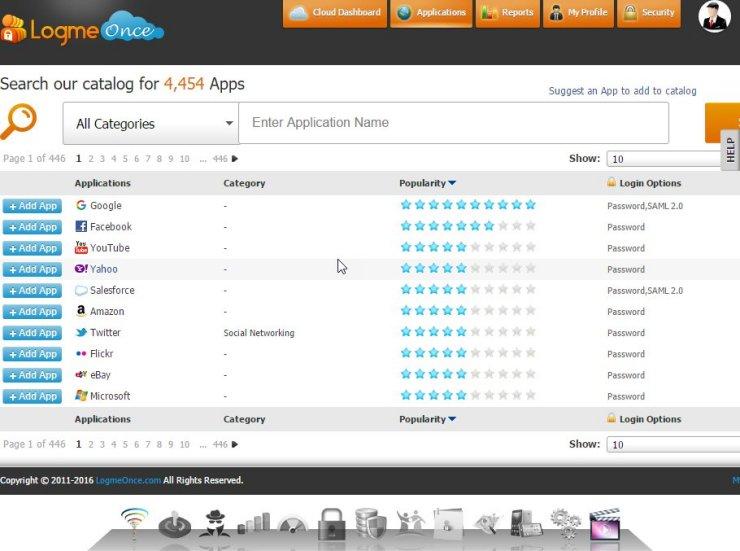Viewport: 740px width, 551px height.
Task: Go to page 2 in top pagination
Action: coord(91,159)
